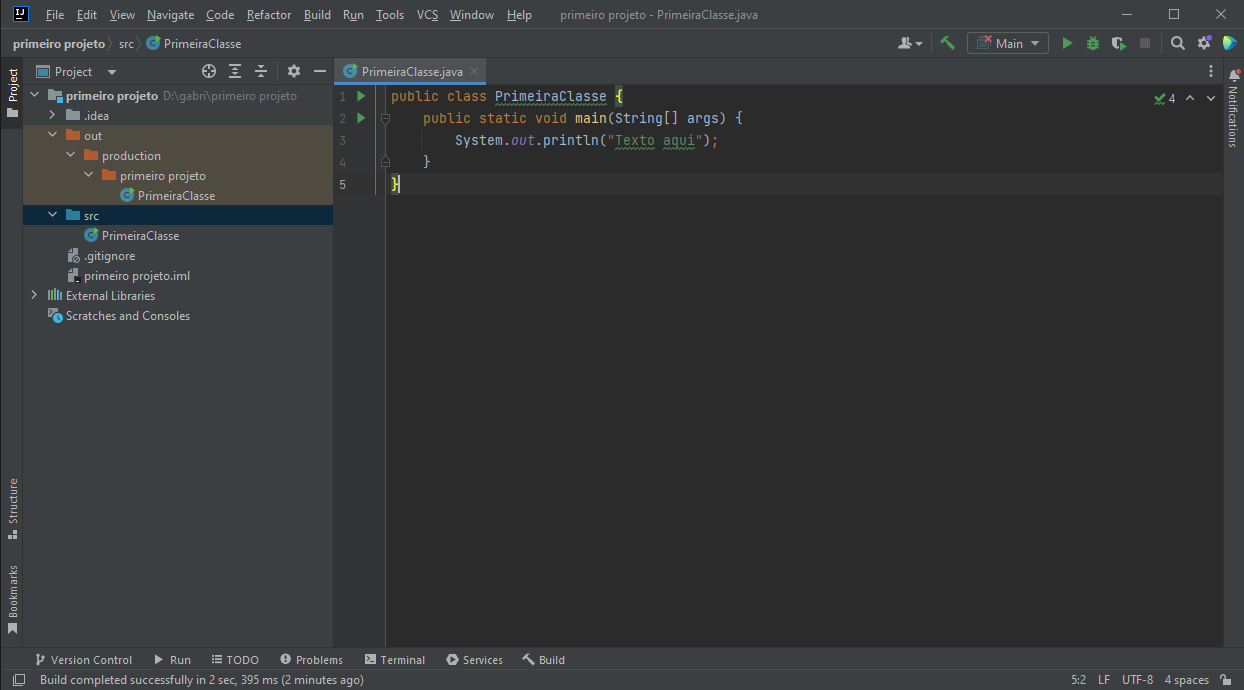Click cursor position 5:2 in status bar
This screenshot has width=1244, height=690.
click(x=1078, y=680)
